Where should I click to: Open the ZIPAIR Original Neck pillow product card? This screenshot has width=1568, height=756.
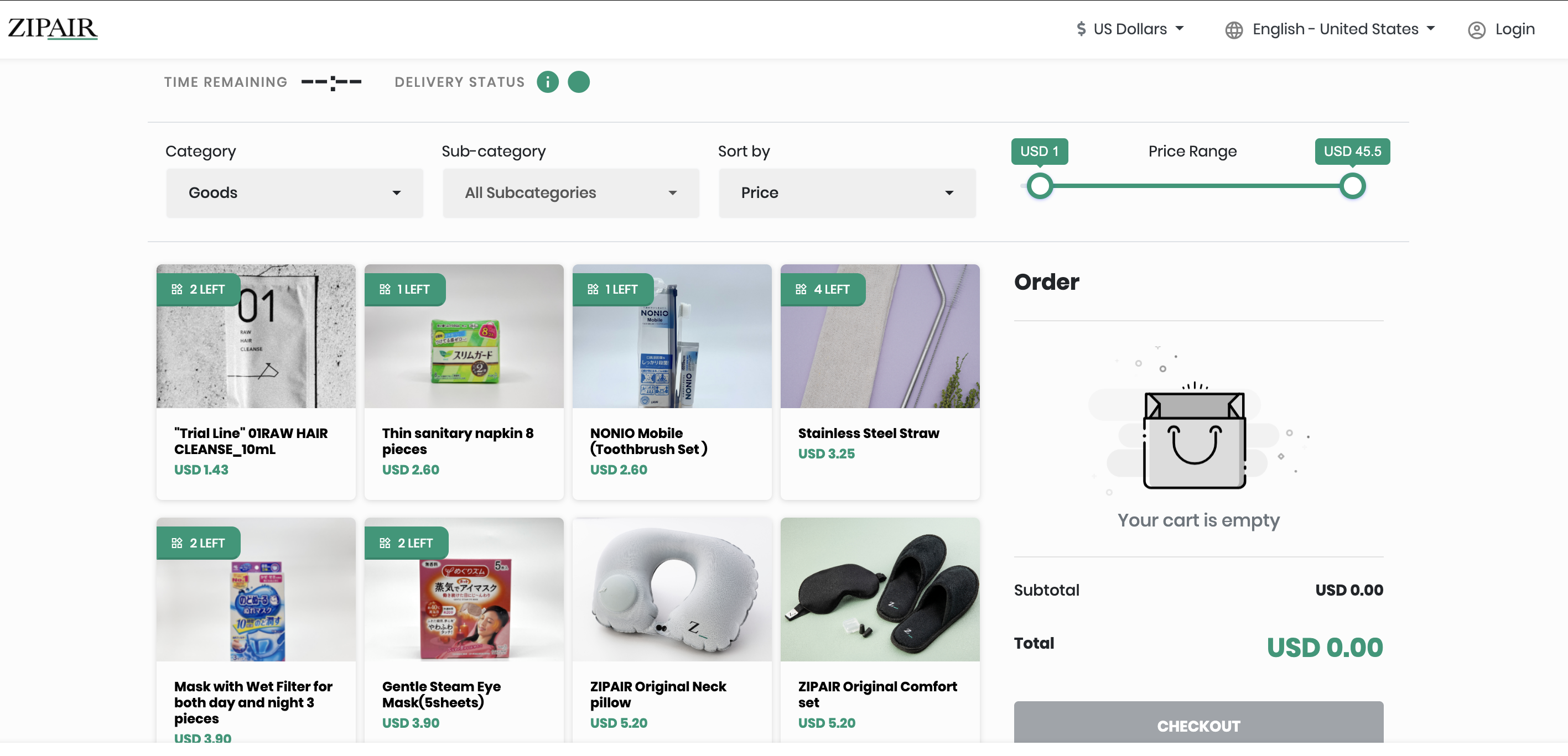click(672, 629)
